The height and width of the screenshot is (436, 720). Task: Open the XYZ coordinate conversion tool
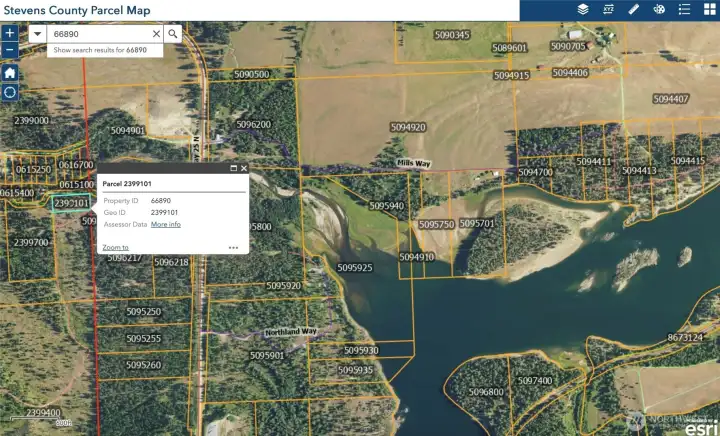tap(608, 9)
